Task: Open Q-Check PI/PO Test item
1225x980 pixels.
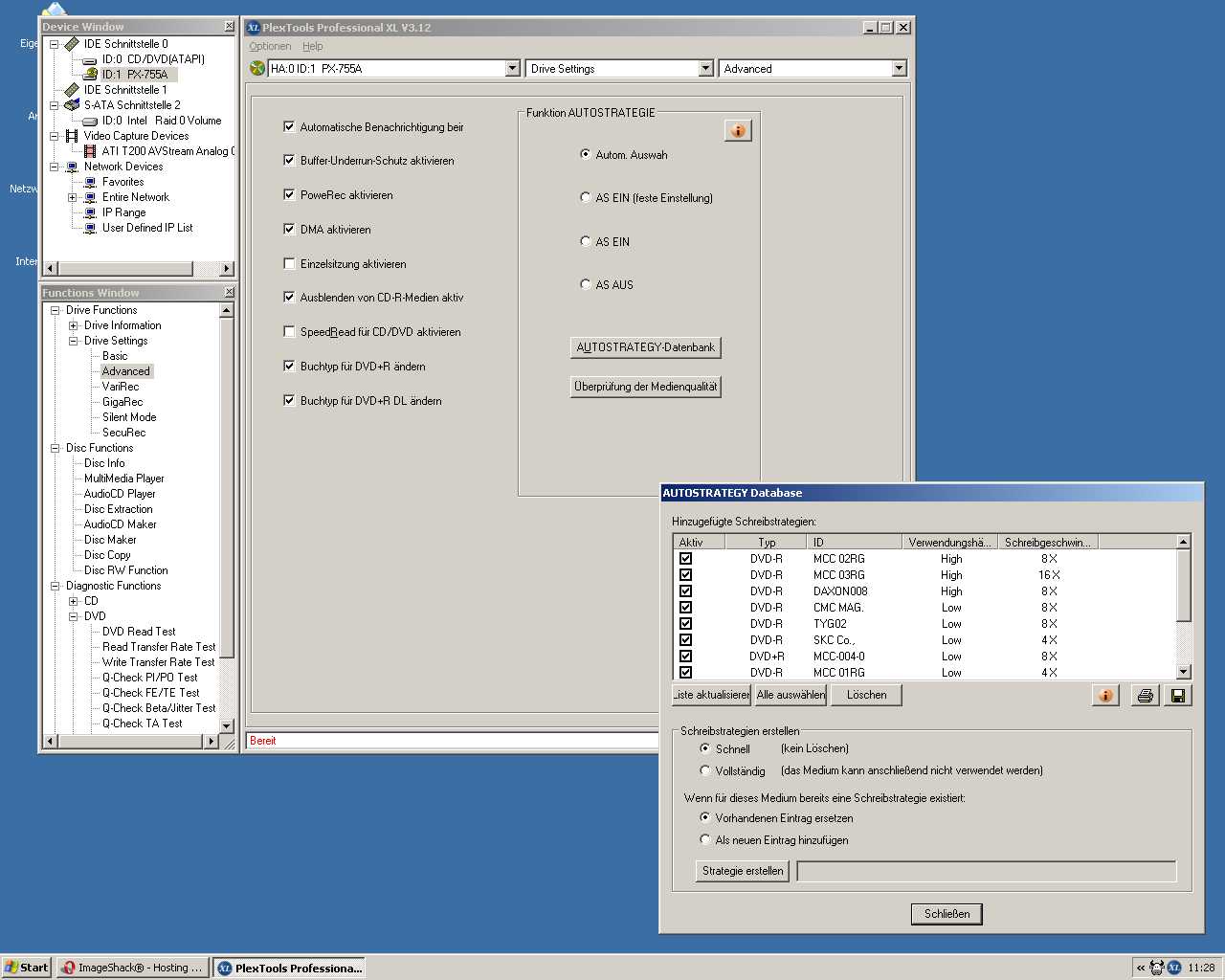Action: click(149, 678)
